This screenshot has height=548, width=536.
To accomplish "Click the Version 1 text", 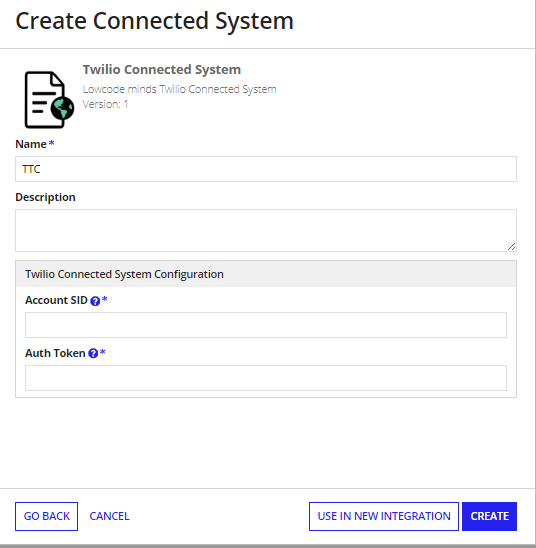I will (x=106, y=104).
